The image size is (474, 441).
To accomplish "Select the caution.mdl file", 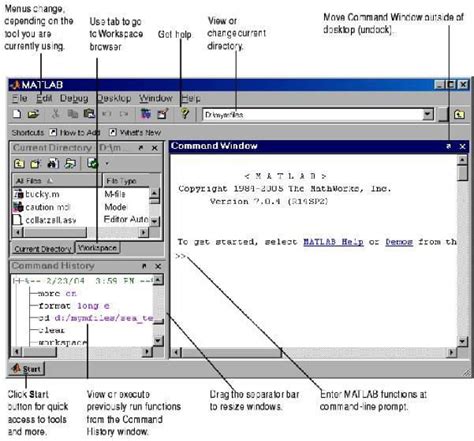I will [42, 207].
